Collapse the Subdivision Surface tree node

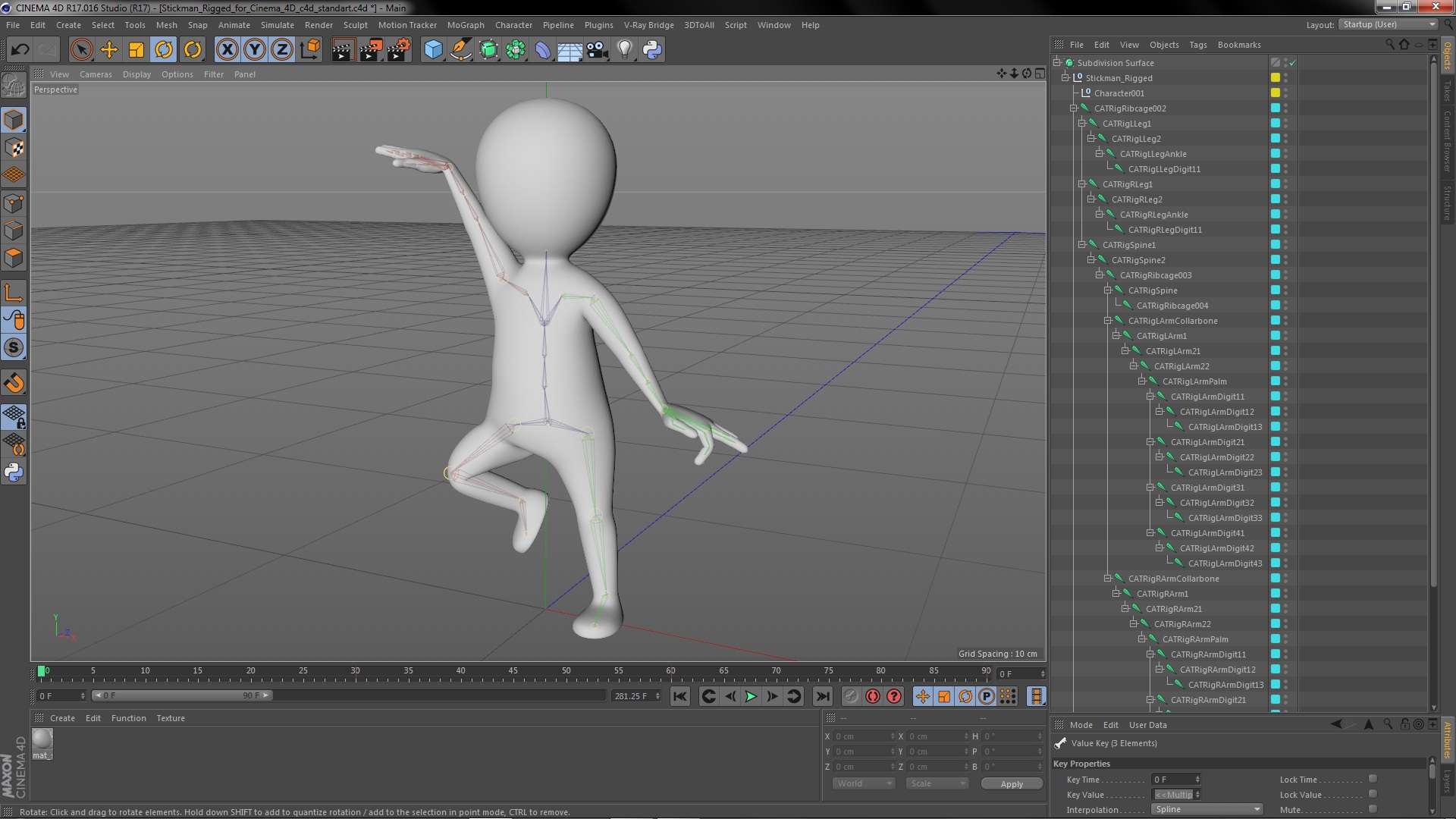(x=1057, y=63)
